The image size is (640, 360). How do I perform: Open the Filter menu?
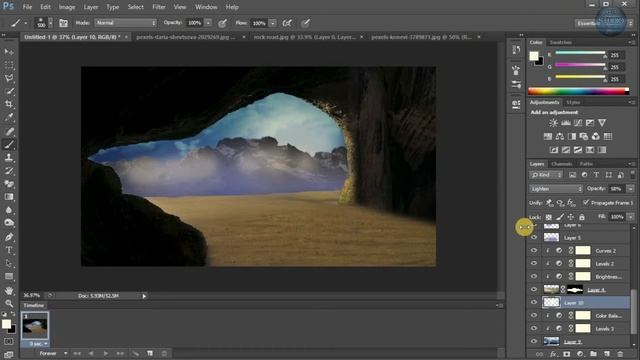(159, 7)
